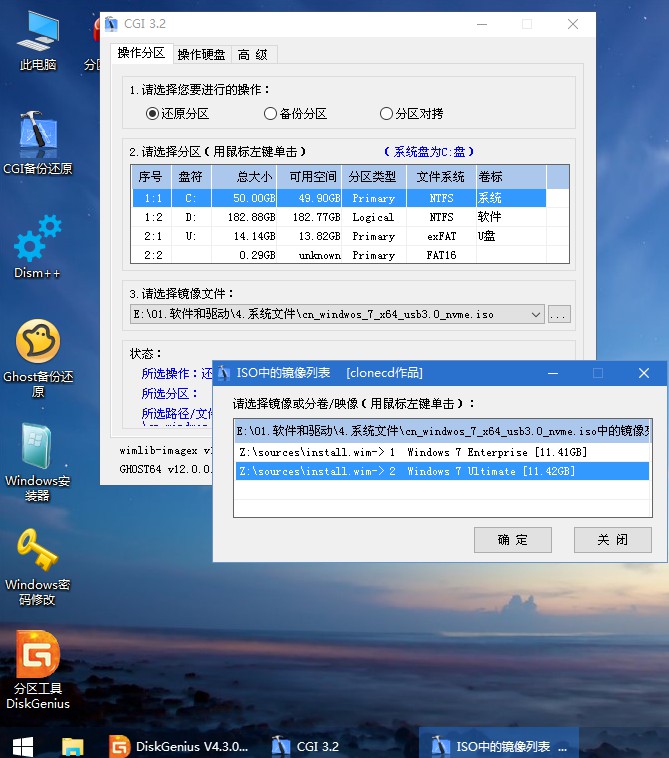Viewport: 669px width, 758px height.
Task: Select the 备份分区 radio option
Action: pos(295,114)
